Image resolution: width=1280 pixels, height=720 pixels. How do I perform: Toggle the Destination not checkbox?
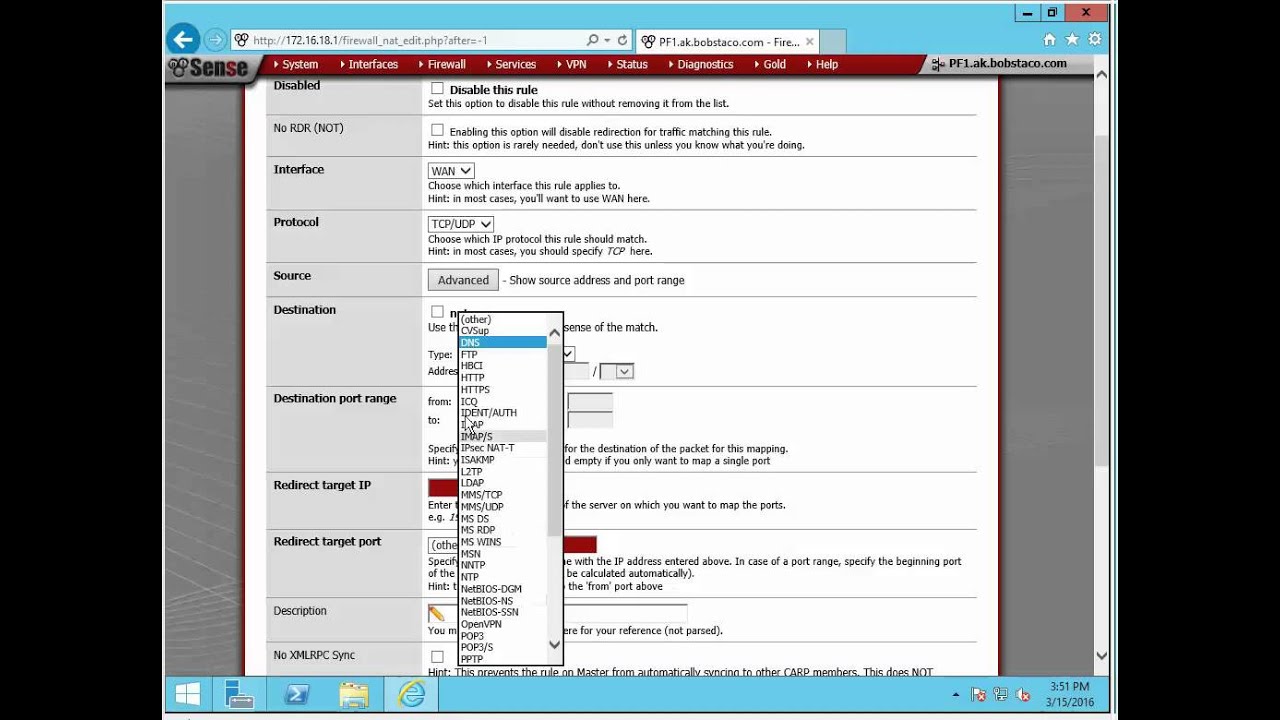tap(437, 312)
